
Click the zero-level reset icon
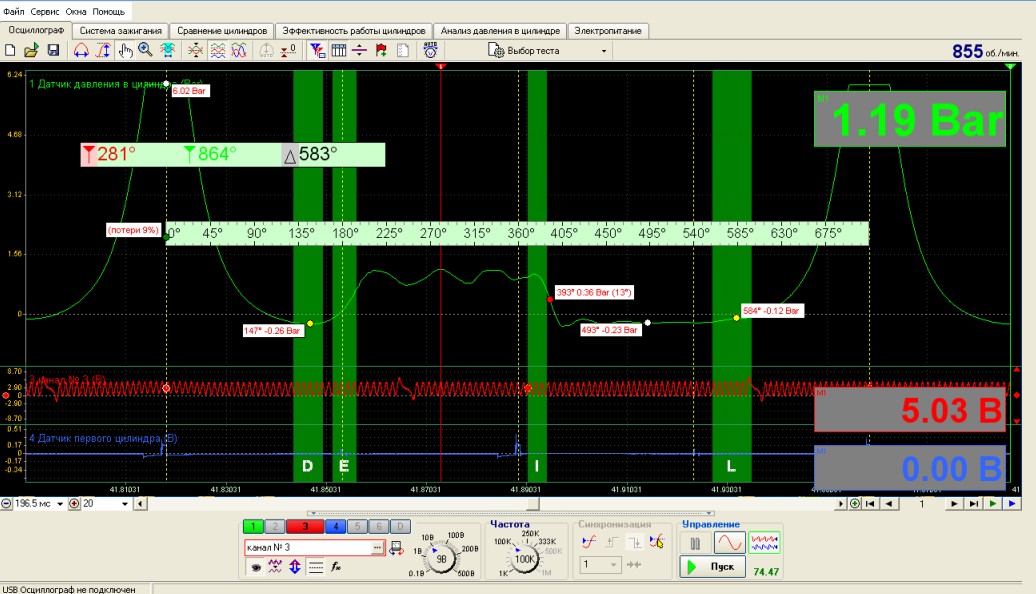(x=288, y=50)
